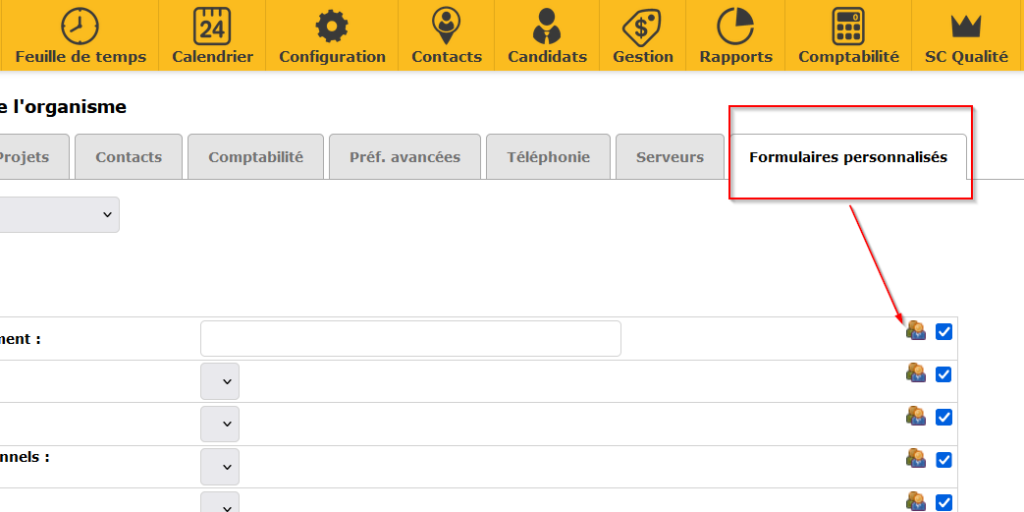This screenshot has height=512, width=1024.
Task: Click the empty text field in first row
Action: point(411,338)
